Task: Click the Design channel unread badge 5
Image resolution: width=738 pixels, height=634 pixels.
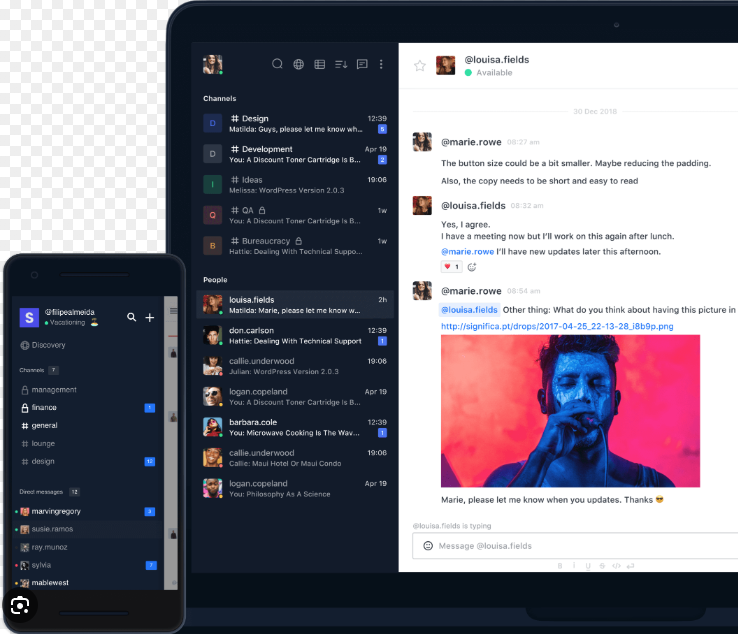Action: click(382, 129)
